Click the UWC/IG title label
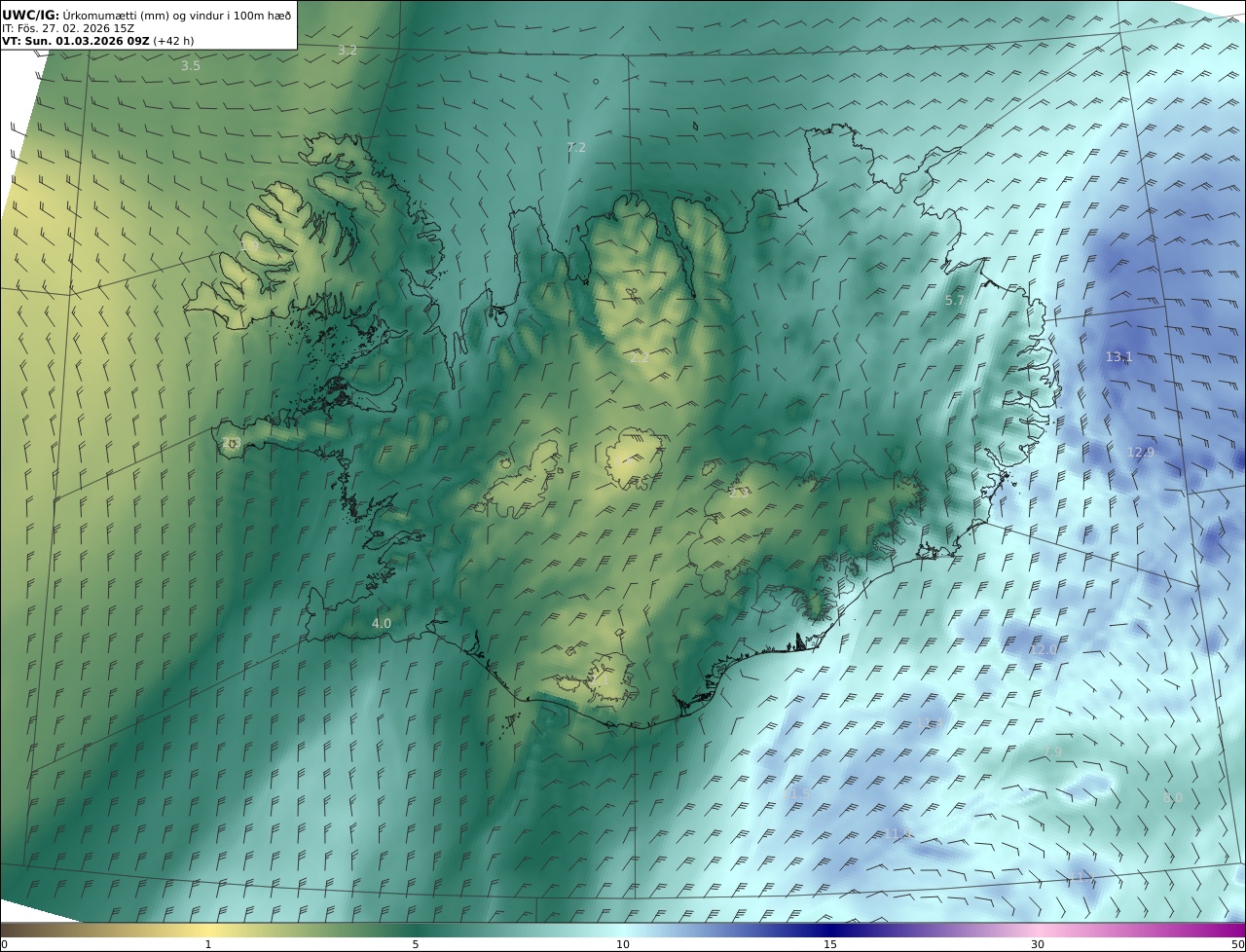1246x952 pixels. pos(31,15)
